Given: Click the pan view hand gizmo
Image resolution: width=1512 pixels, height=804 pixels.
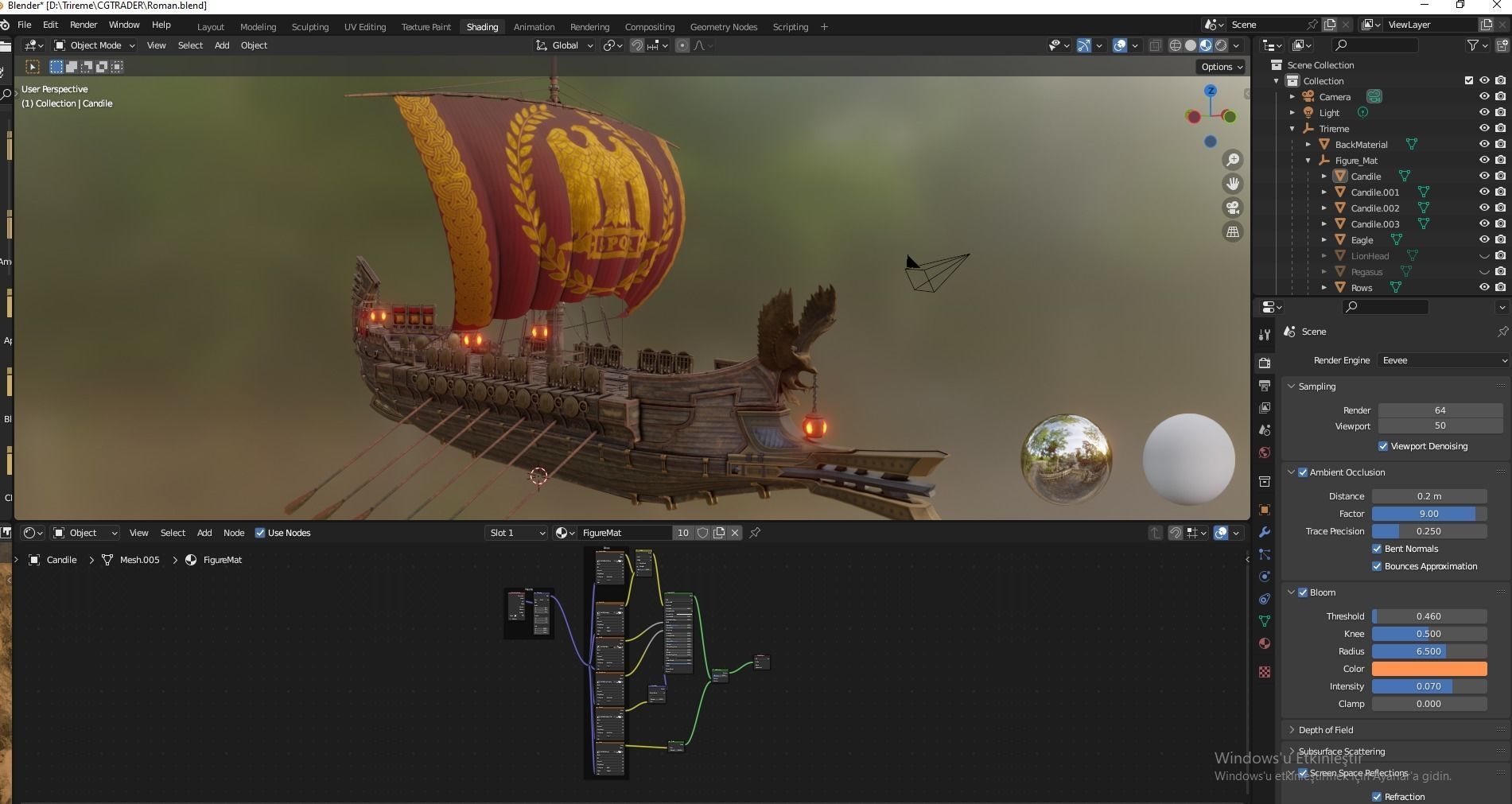Looking at the screenshot, I should coord(1233,184).
